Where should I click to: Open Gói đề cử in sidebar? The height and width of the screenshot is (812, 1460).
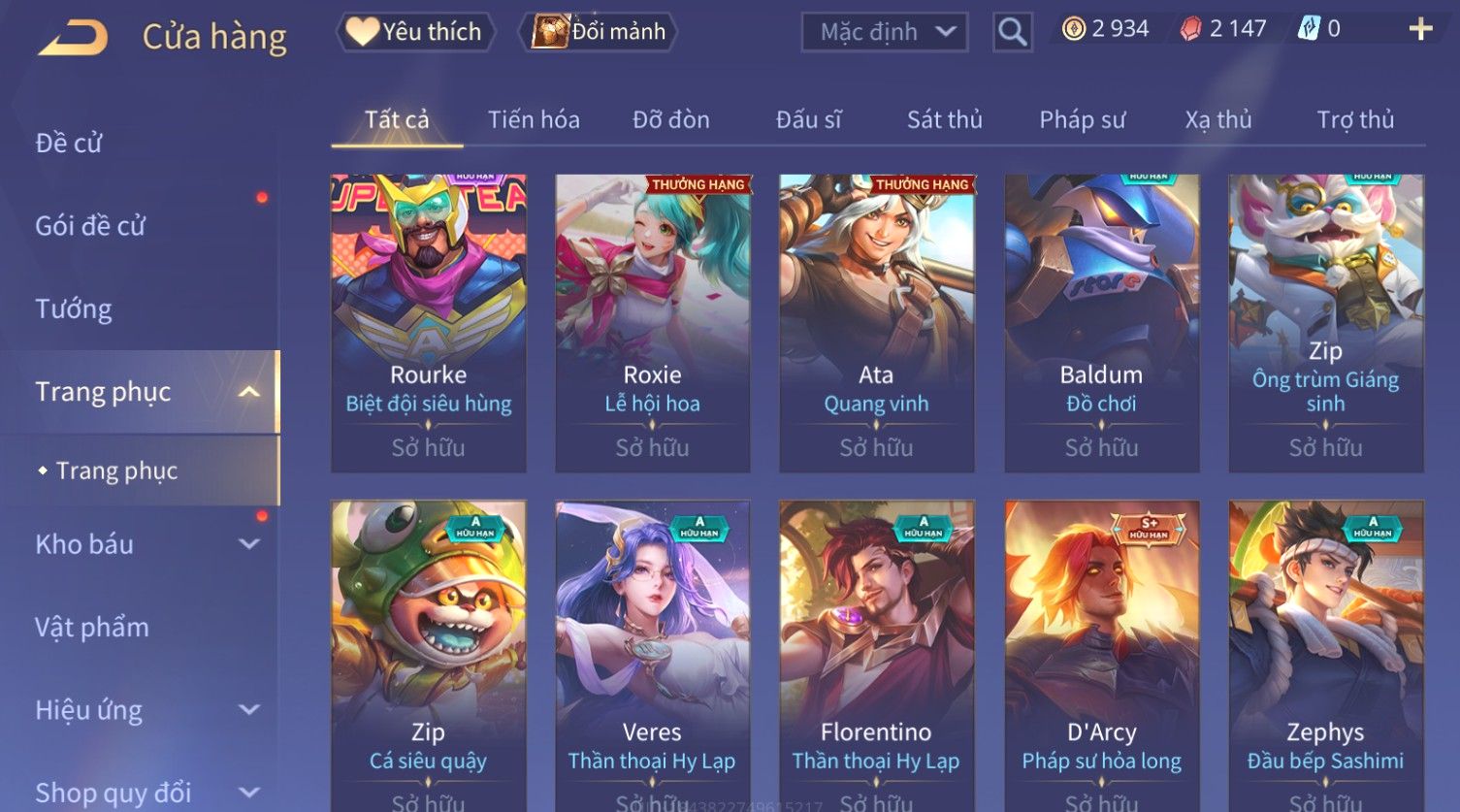tap(90, 226)
